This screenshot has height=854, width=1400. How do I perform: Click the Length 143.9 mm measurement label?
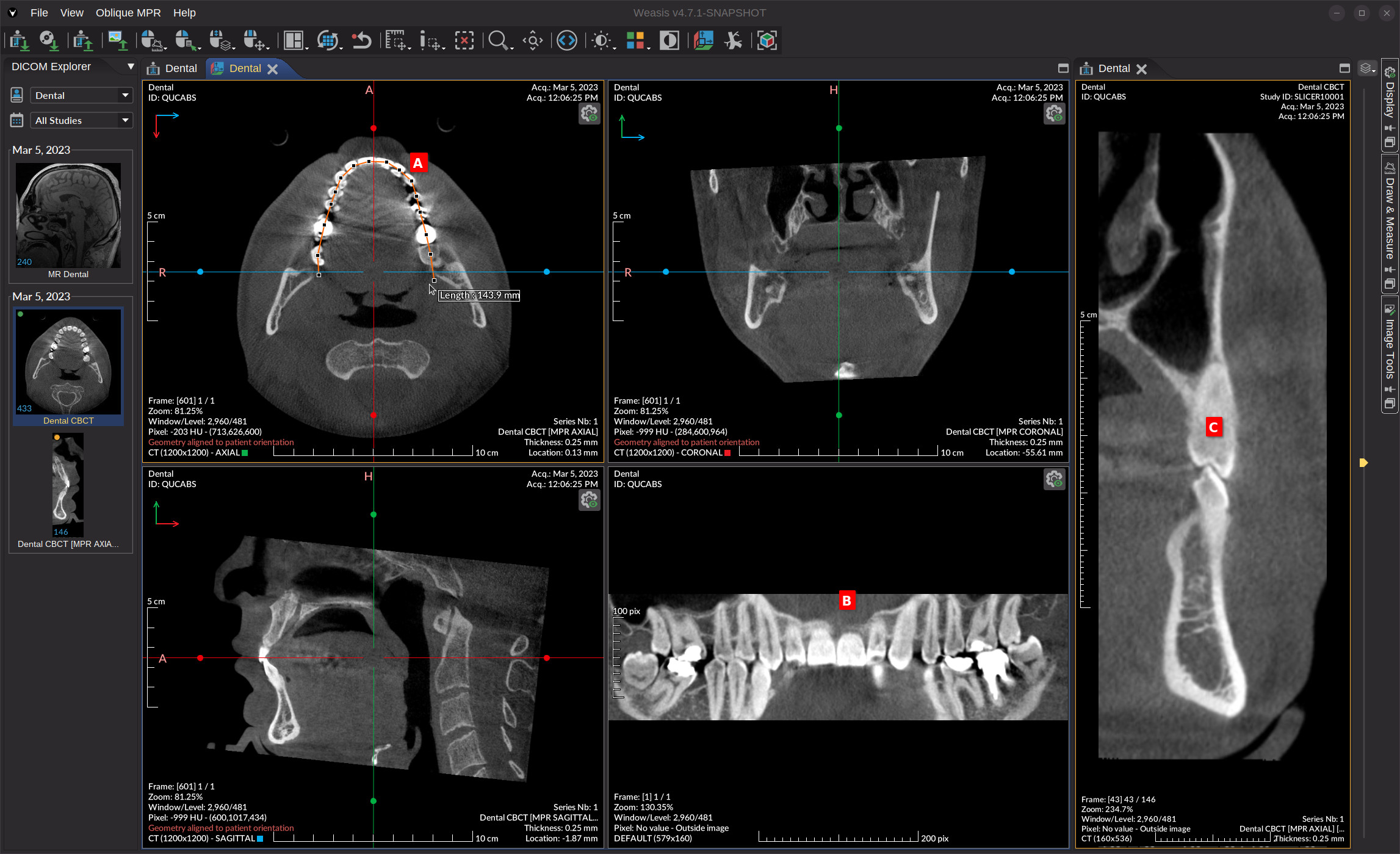tap(479, 295)
